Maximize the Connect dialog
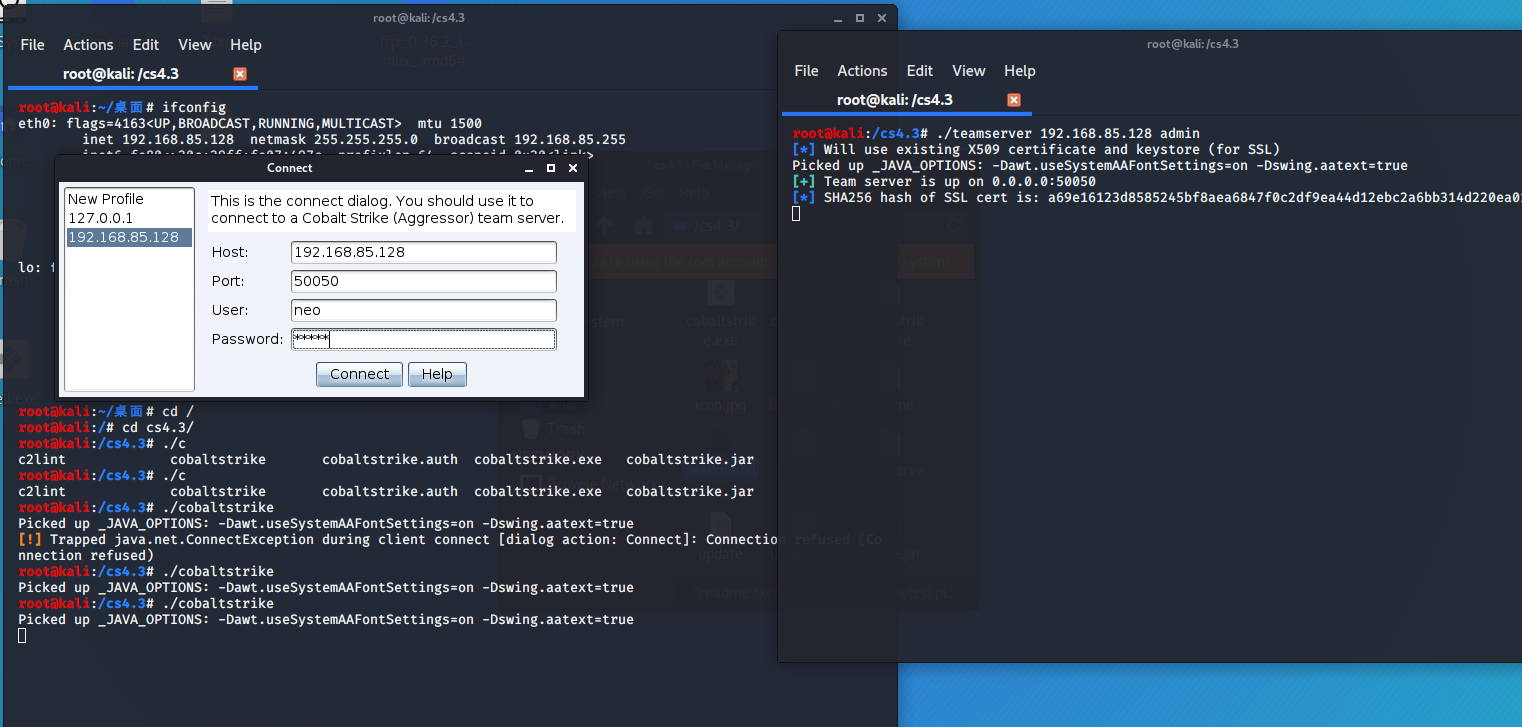 551,168
